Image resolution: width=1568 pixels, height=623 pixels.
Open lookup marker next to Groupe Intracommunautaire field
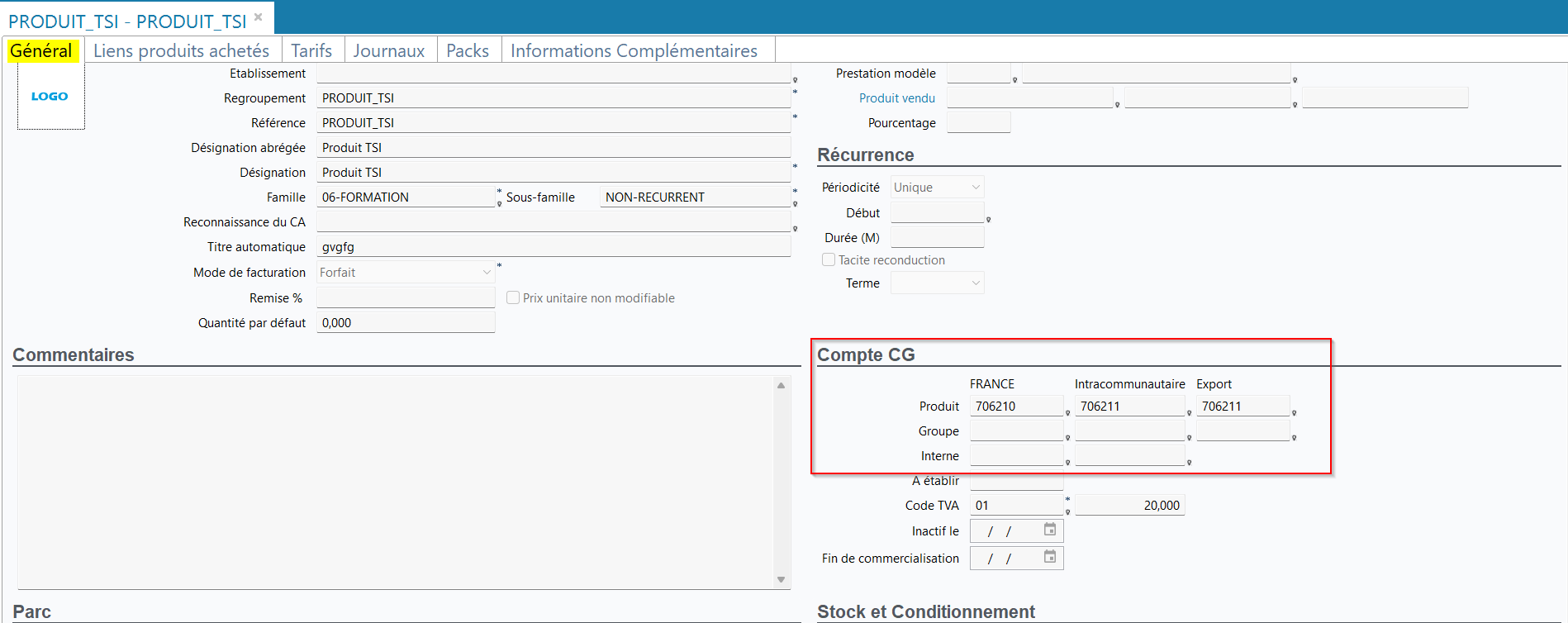click(1189, 438)
